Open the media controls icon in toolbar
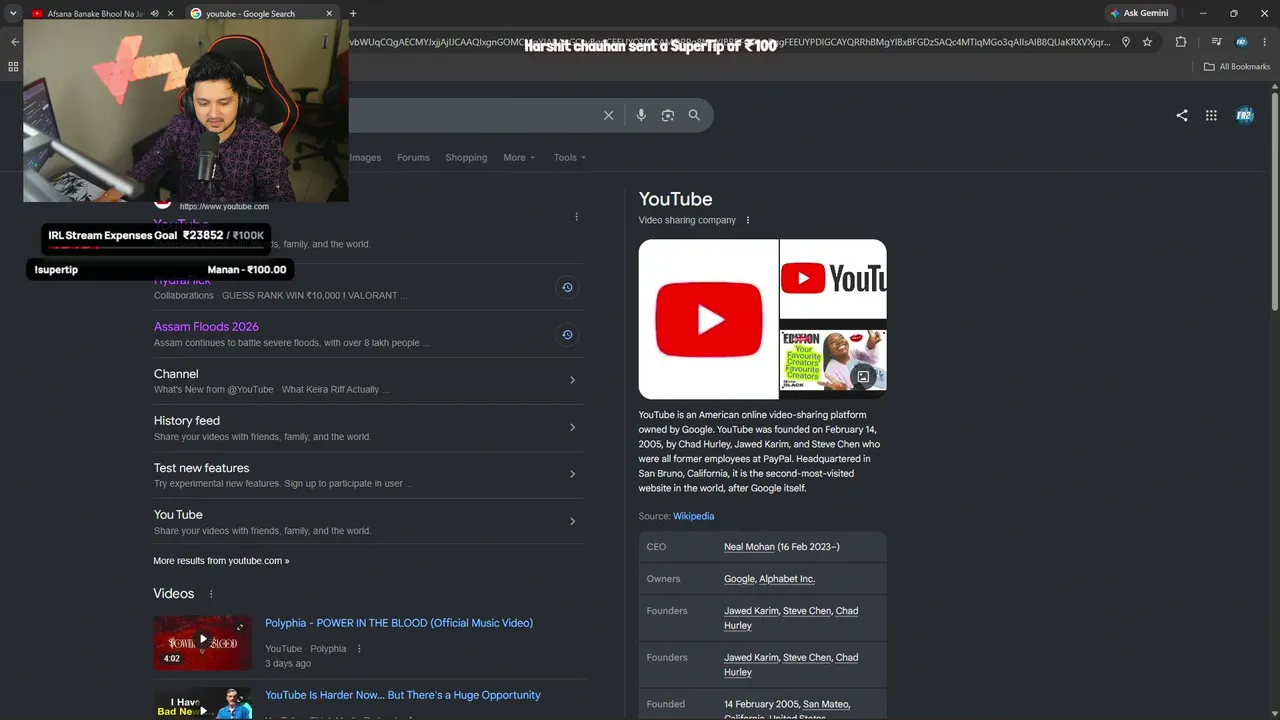The image size is (1280, 720). [1216, 42]
